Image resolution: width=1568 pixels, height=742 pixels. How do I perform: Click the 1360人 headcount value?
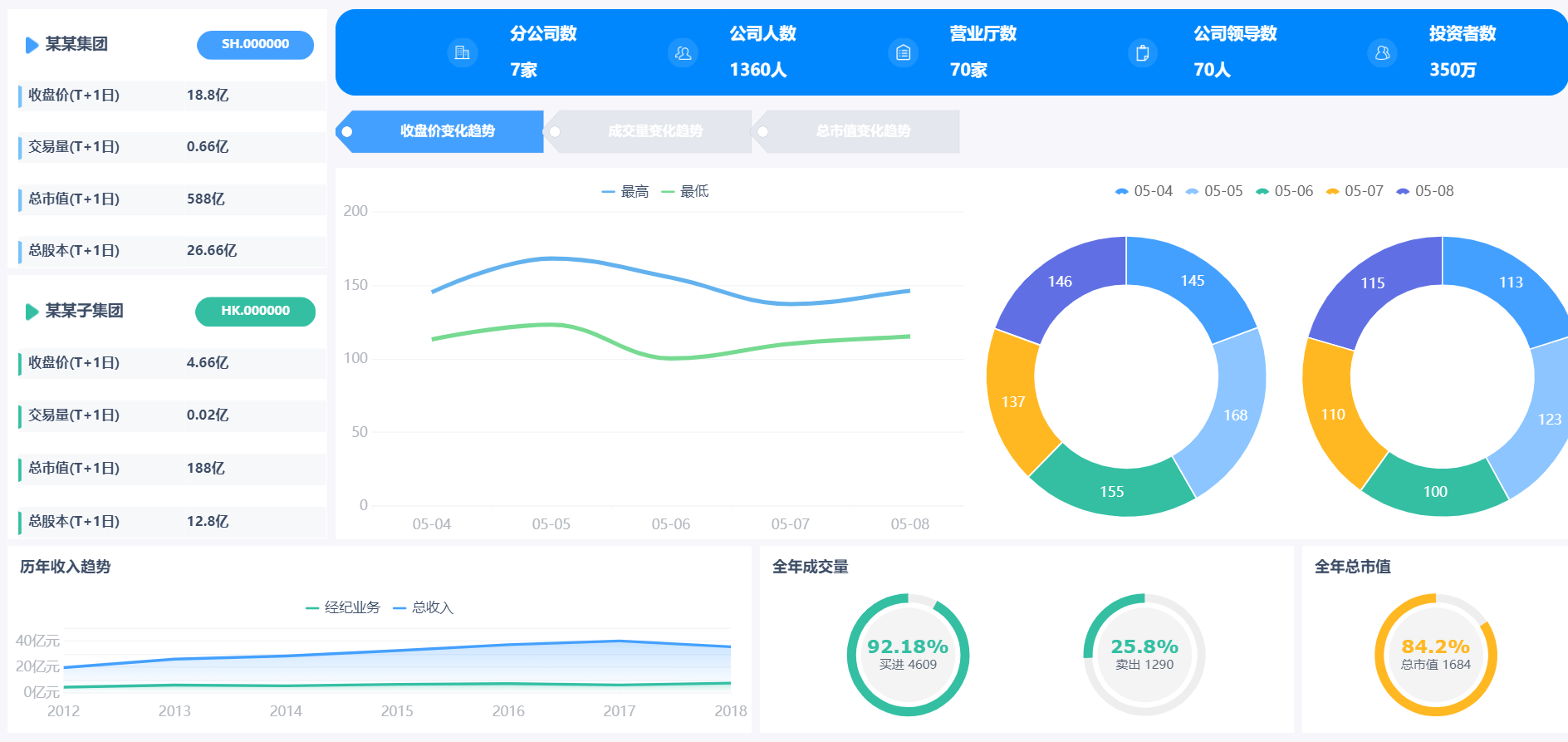758,70
